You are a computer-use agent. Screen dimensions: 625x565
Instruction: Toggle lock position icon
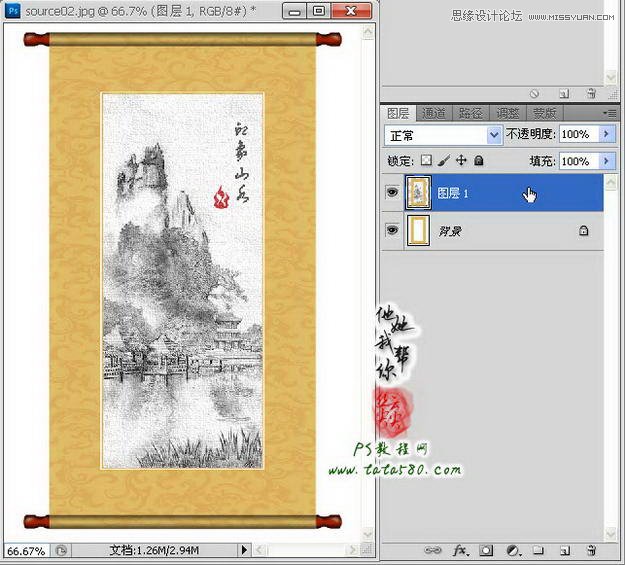pos(461,160)
